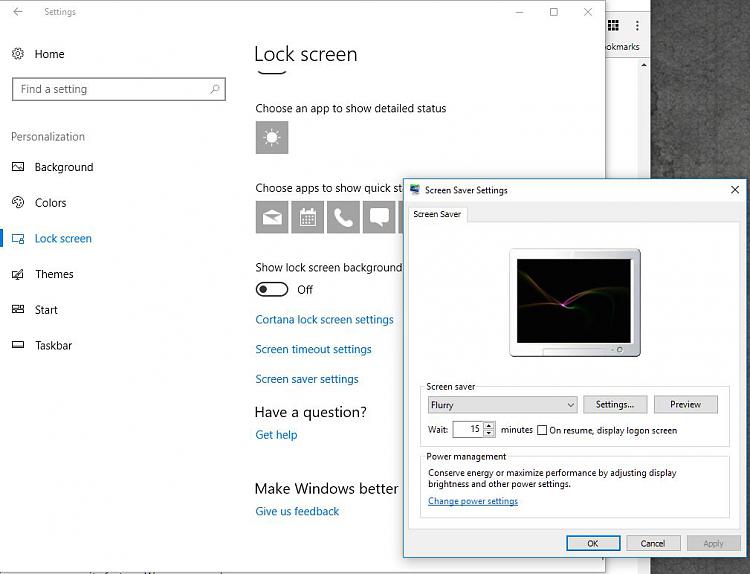Viewport: 750px width, 574px height.
Task: Click the Taskbar icon in sidebar
Action: 18,345
